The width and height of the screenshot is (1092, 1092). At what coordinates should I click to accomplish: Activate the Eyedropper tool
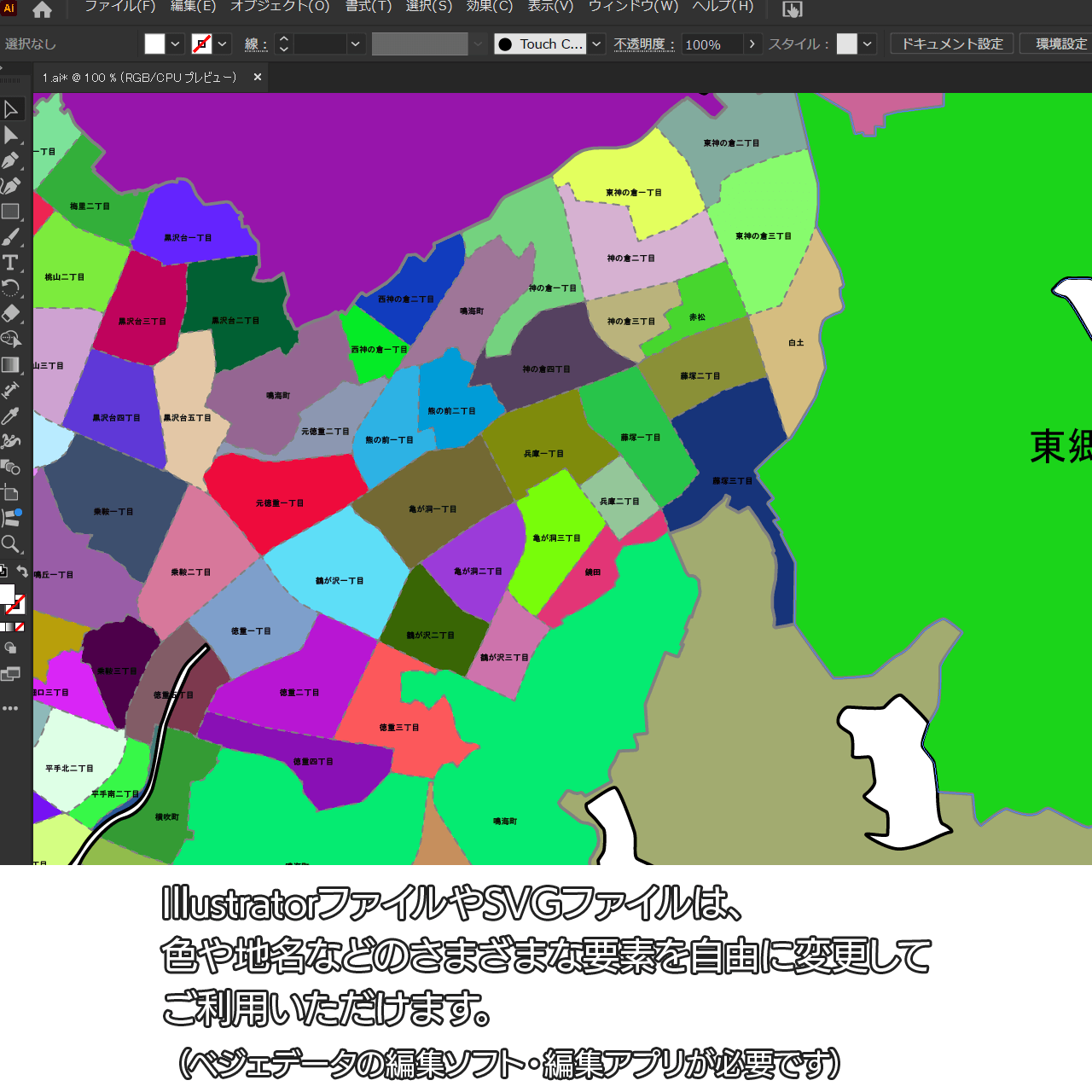(11, 415)
